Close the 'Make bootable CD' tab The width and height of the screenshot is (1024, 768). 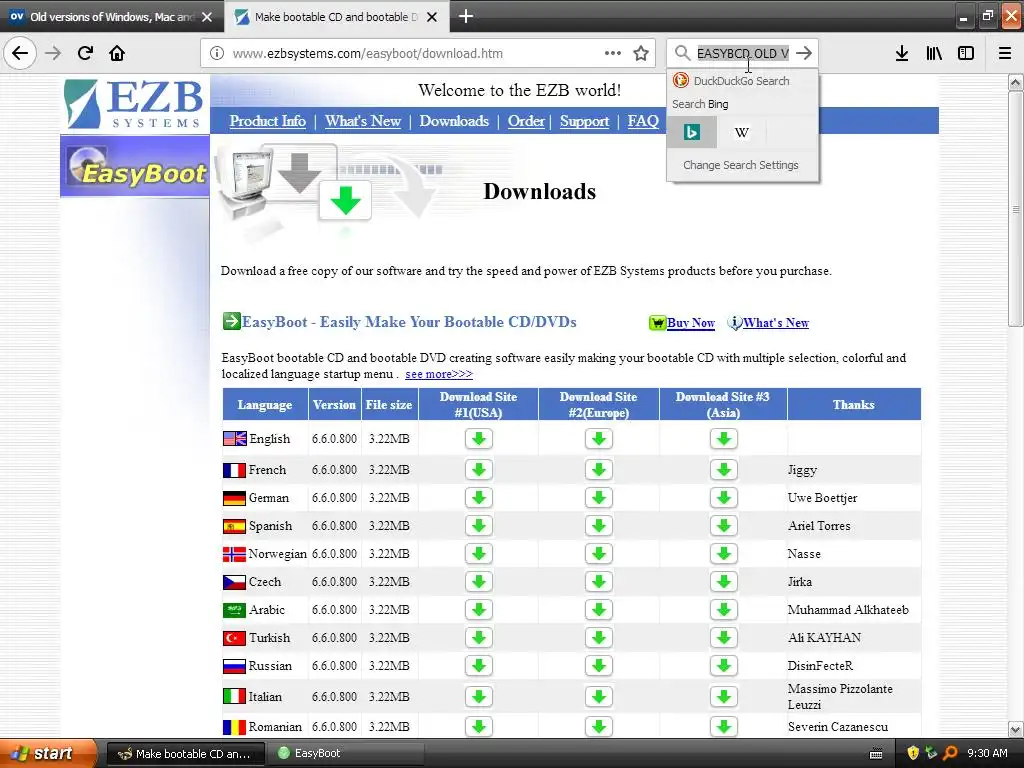point(432,17)
